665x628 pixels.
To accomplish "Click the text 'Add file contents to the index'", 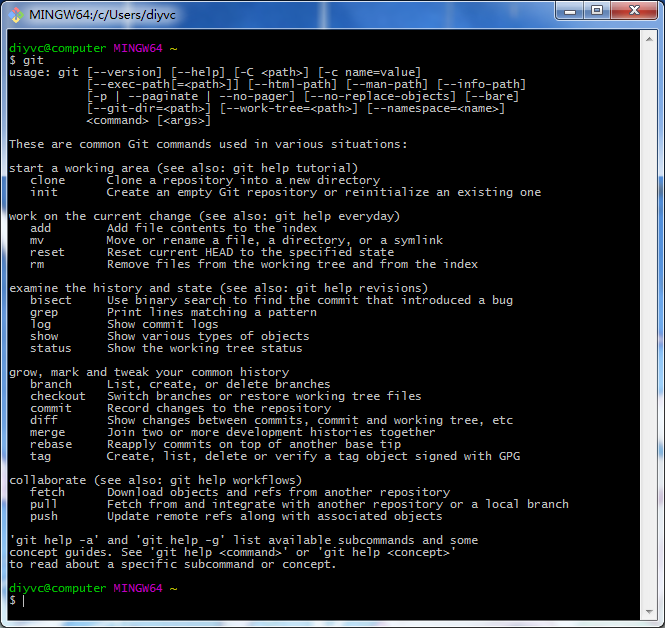I will (x=212, y=228).
